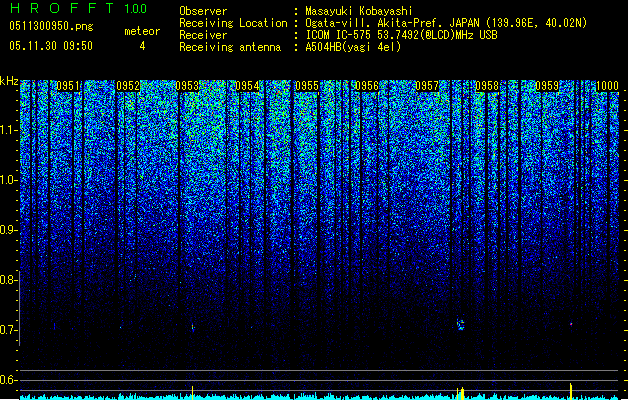
Task: Click the meteor echo blob near 0957
Action: [461, 324]
